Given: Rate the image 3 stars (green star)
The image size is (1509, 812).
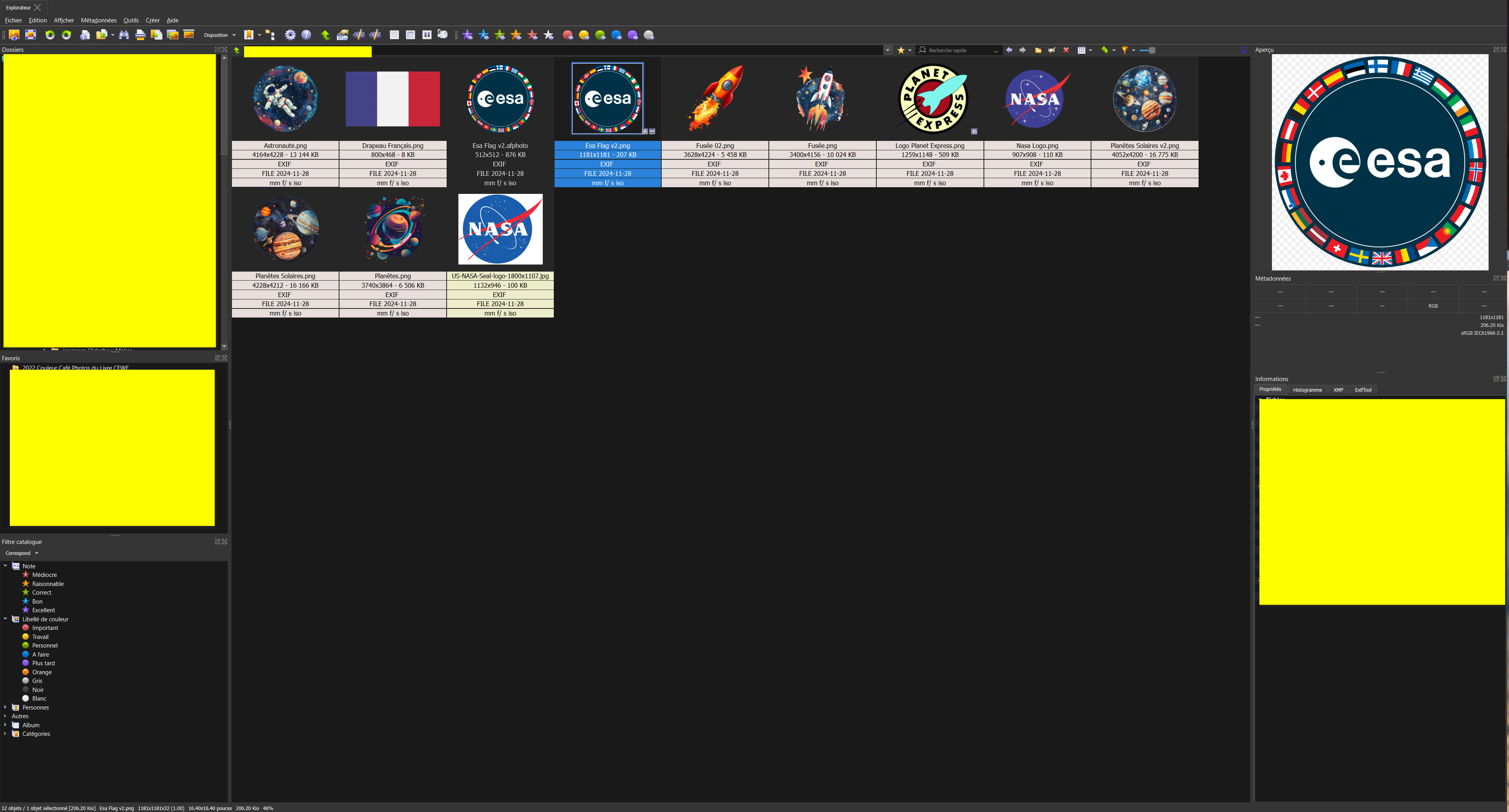Looking at the screenshot, I should [500, 35].
